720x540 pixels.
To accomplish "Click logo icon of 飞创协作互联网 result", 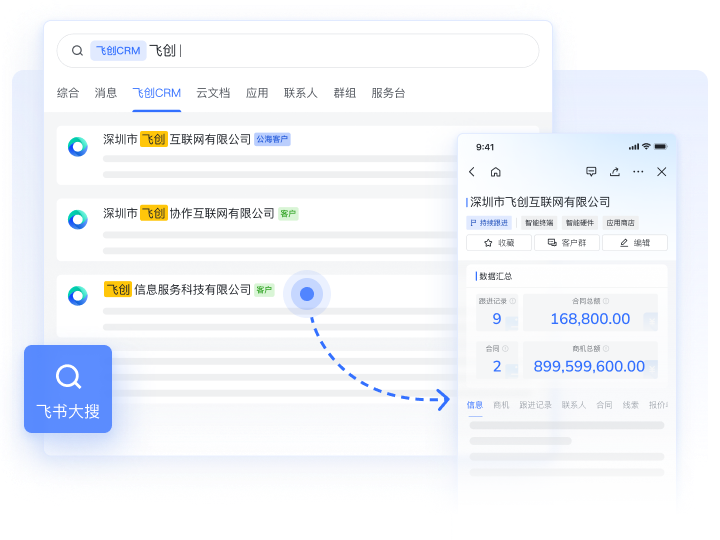I will click(x=78, y=219).
